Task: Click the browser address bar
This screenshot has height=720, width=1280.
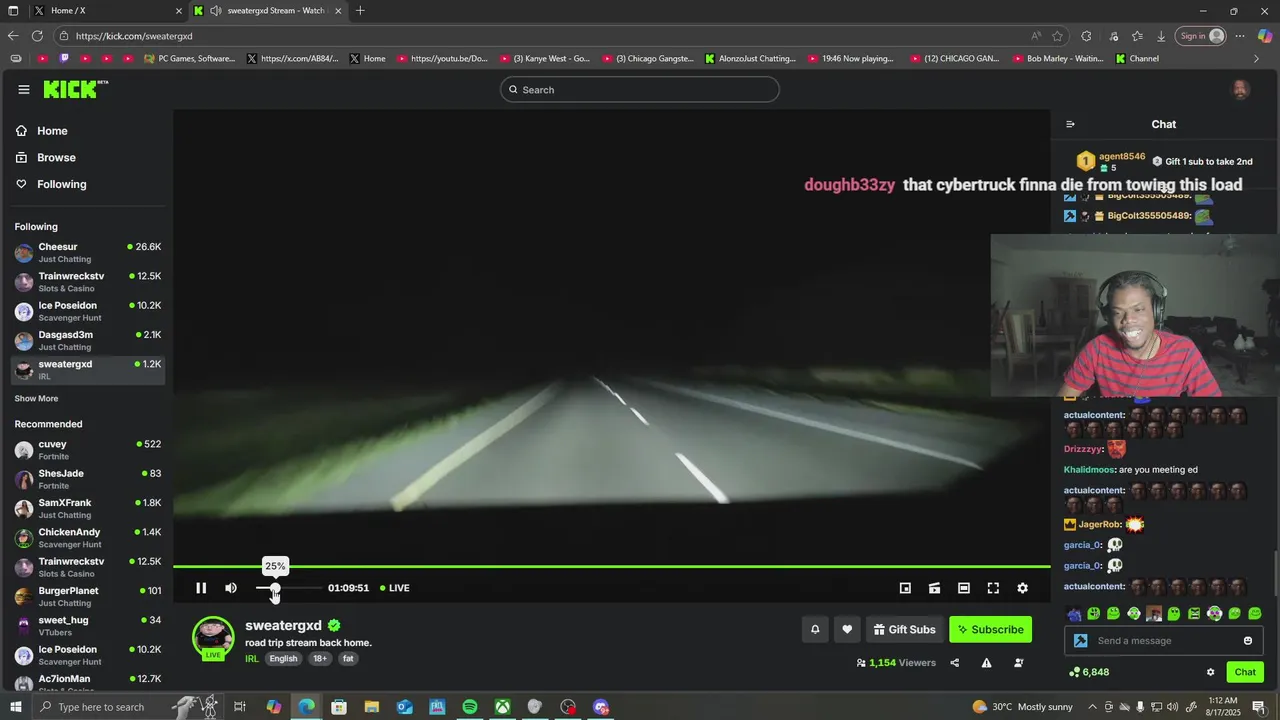Action: coord(550,36)
